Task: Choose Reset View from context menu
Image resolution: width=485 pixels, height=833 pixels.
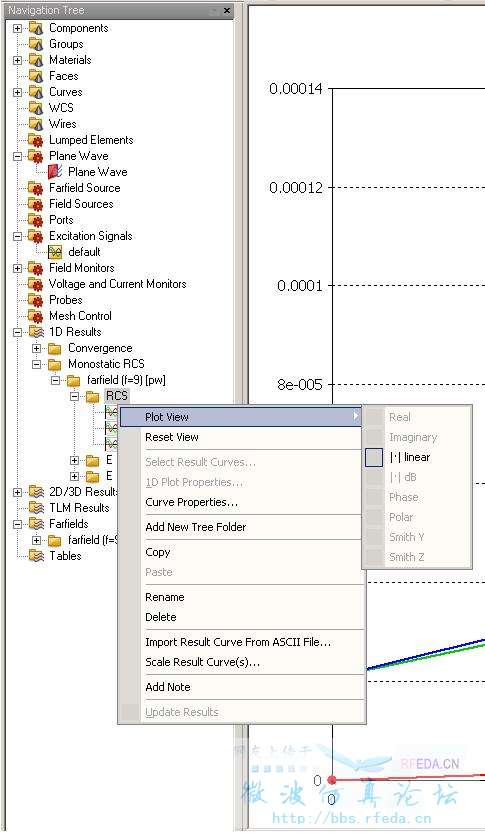Action: tap(172, 437)
